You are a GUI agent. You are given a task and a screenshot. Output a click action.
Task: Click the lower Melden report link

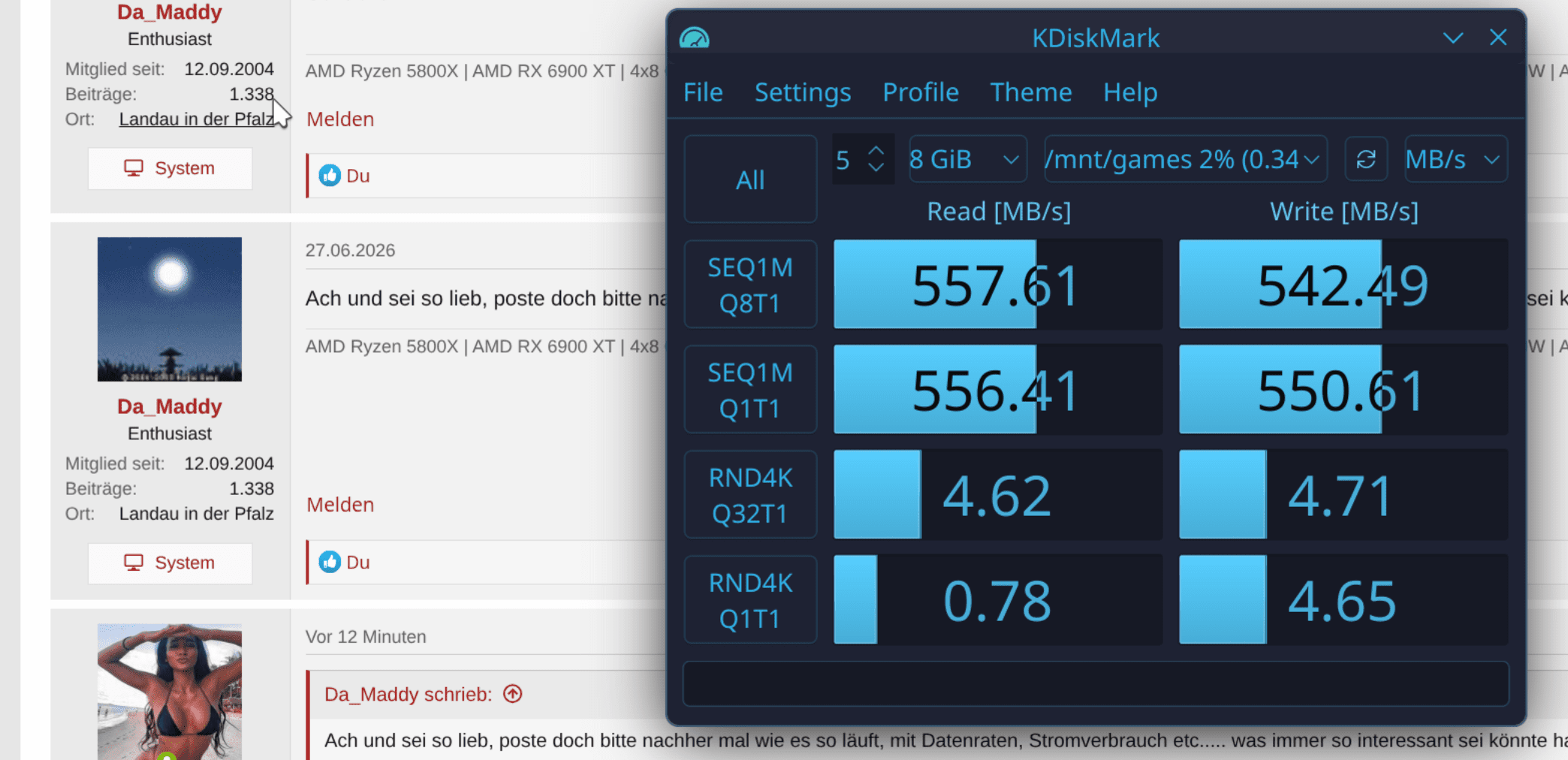point(340,505)
